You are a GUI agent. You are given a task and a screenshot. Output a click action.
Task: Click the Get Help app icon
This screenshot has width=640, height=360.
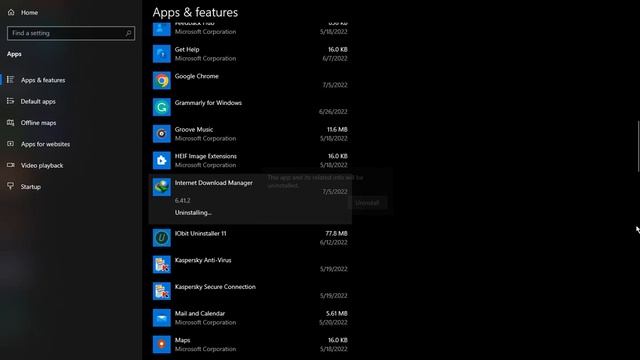pos(162,54)
